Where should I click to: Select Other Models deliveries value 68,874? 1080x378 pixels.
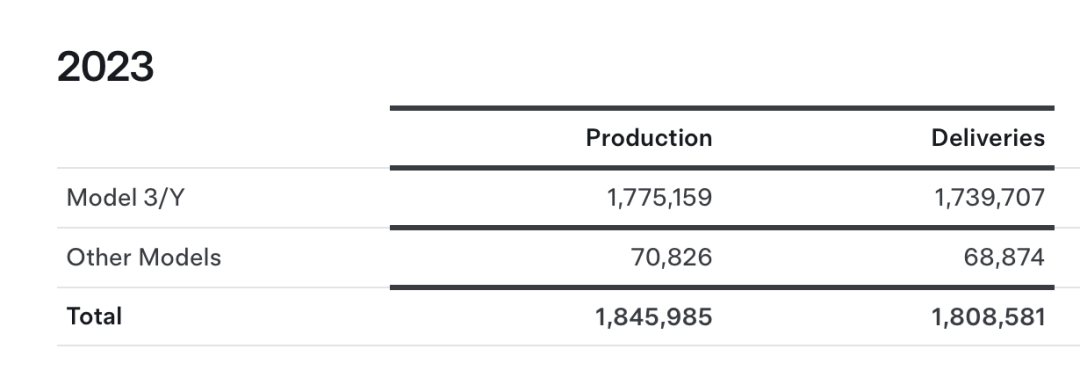point(1004,258)
